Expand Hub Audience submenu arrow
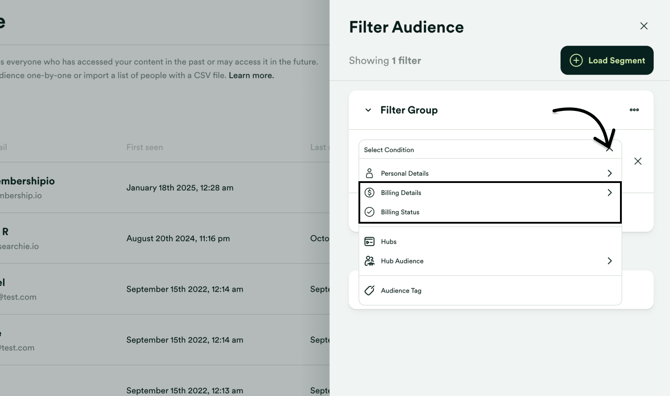This screenshot has width=670, height=396. pyautogui.click(x=609, y=261)
